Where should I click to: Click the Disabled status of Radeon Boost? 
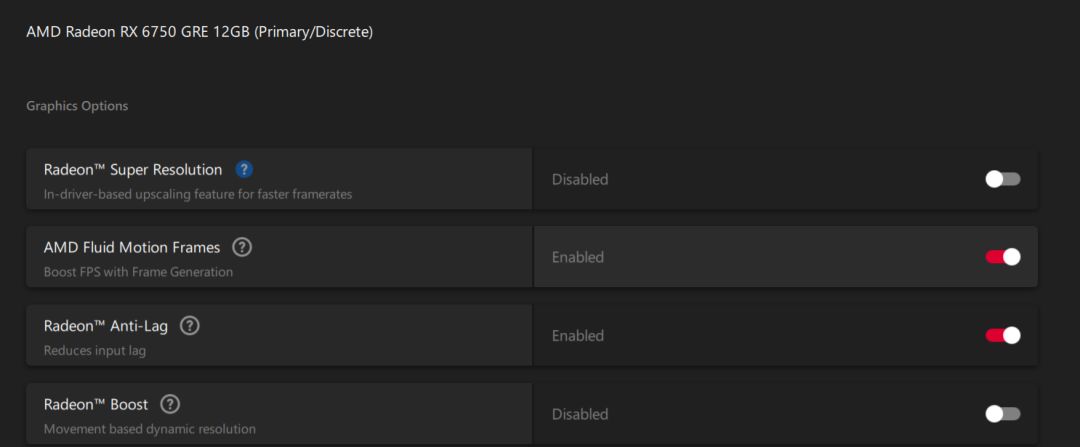tap(580, 414)
